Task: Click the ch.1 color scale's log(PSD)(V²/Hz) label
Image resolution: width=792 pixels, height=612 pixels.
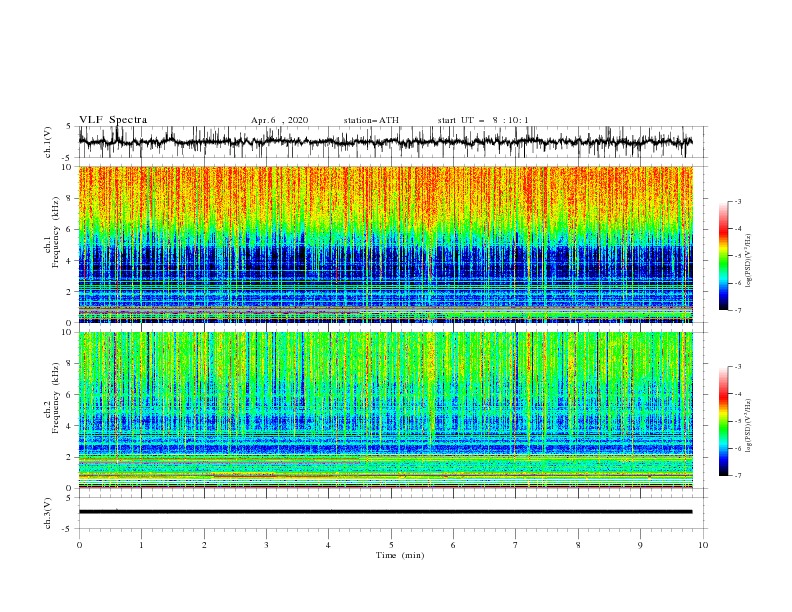Action: coord(749,261)
